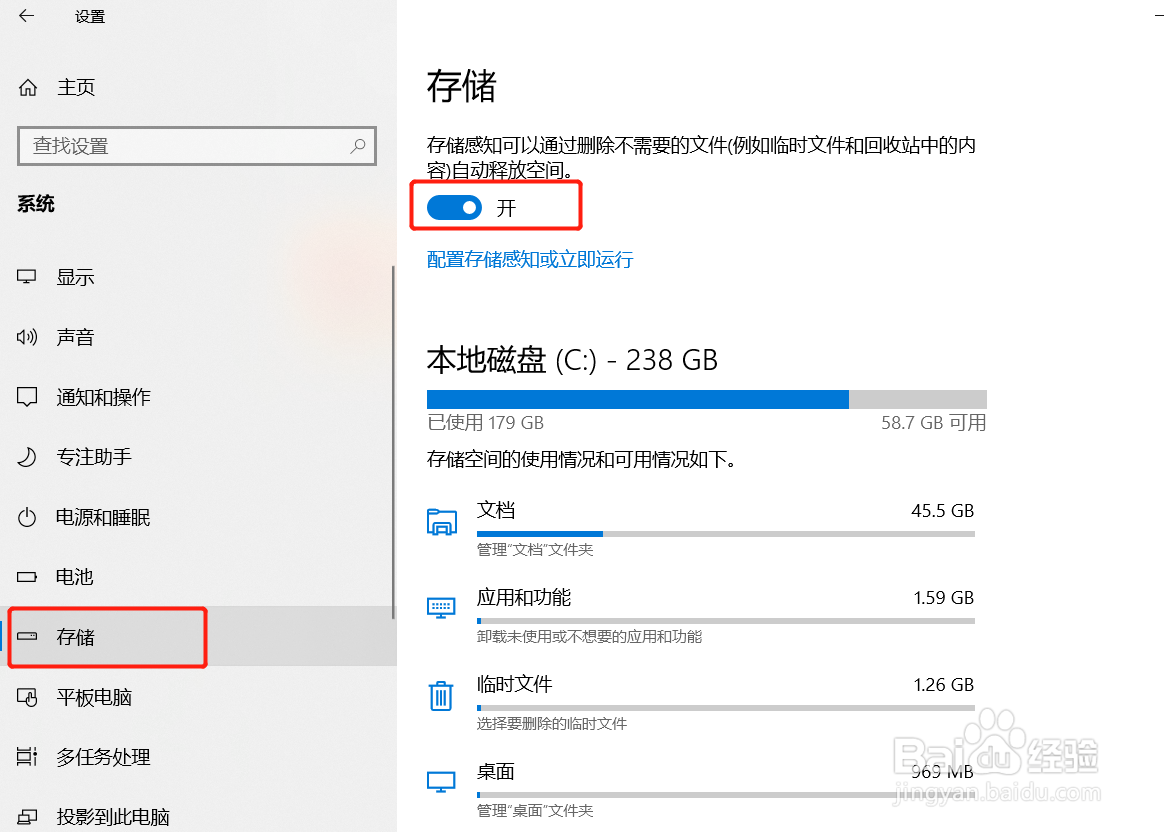1164x832 pixels.
Task: Select the 显示 display icon in sidebar
Action: 25,277
